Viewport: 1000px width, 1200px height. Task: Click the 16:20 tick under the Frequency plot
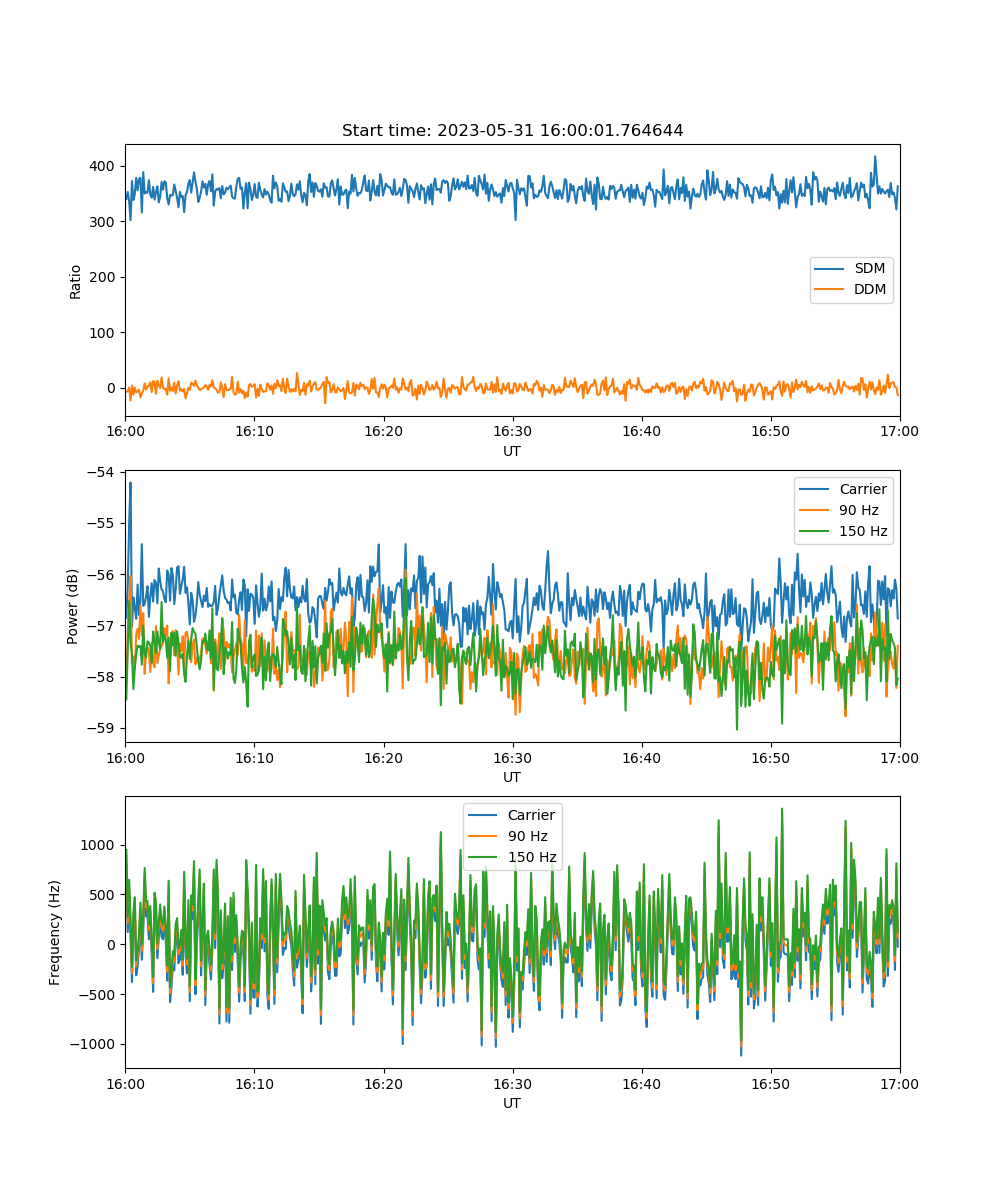pos(383,1083)
